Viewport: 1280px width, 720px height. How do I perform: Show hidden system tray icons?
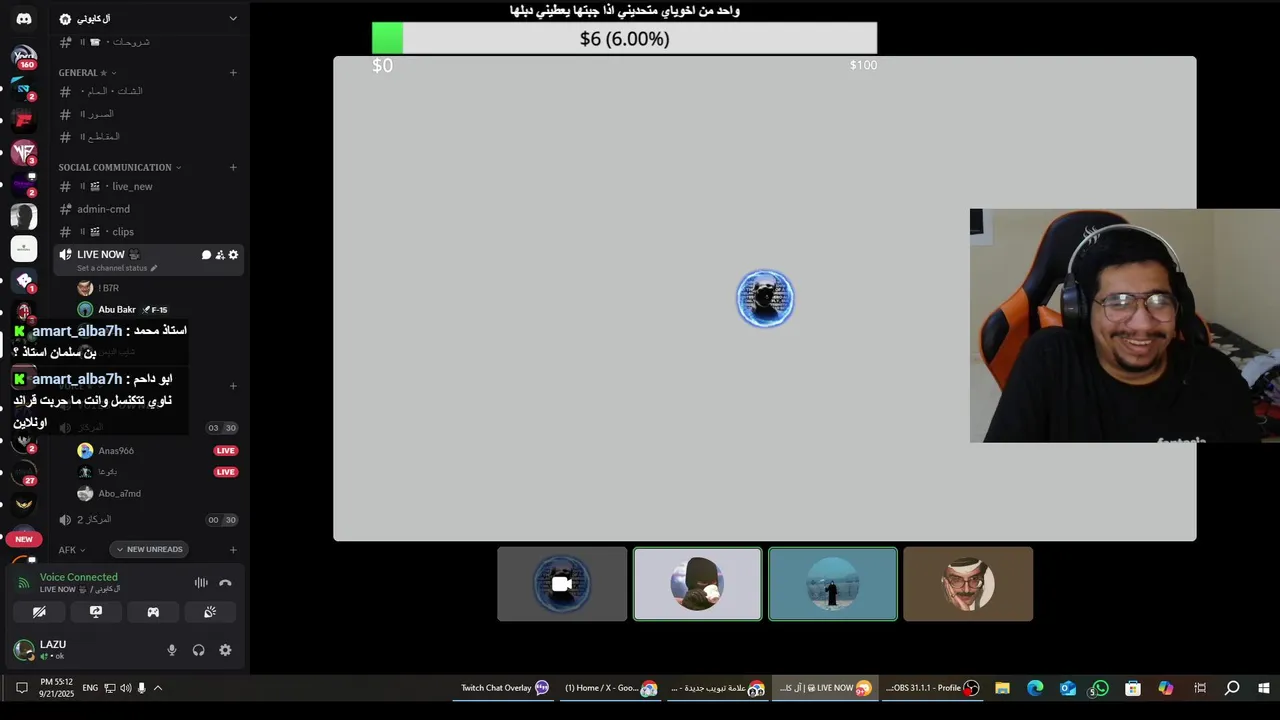[157, 688]
